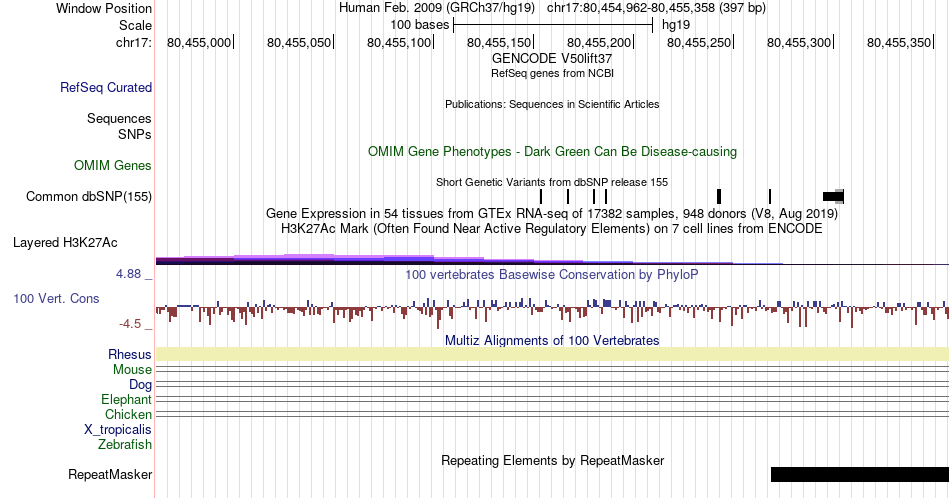Select the yellow Rhesus alignment bar
The width and height of the screenshot is (950, 498).
coord(552,354)
